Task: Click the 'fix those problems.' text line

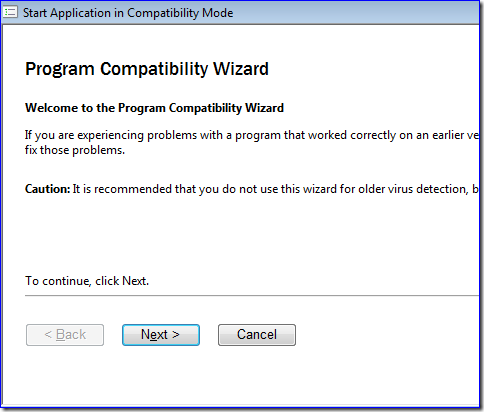Action: [x=75, y=150]
